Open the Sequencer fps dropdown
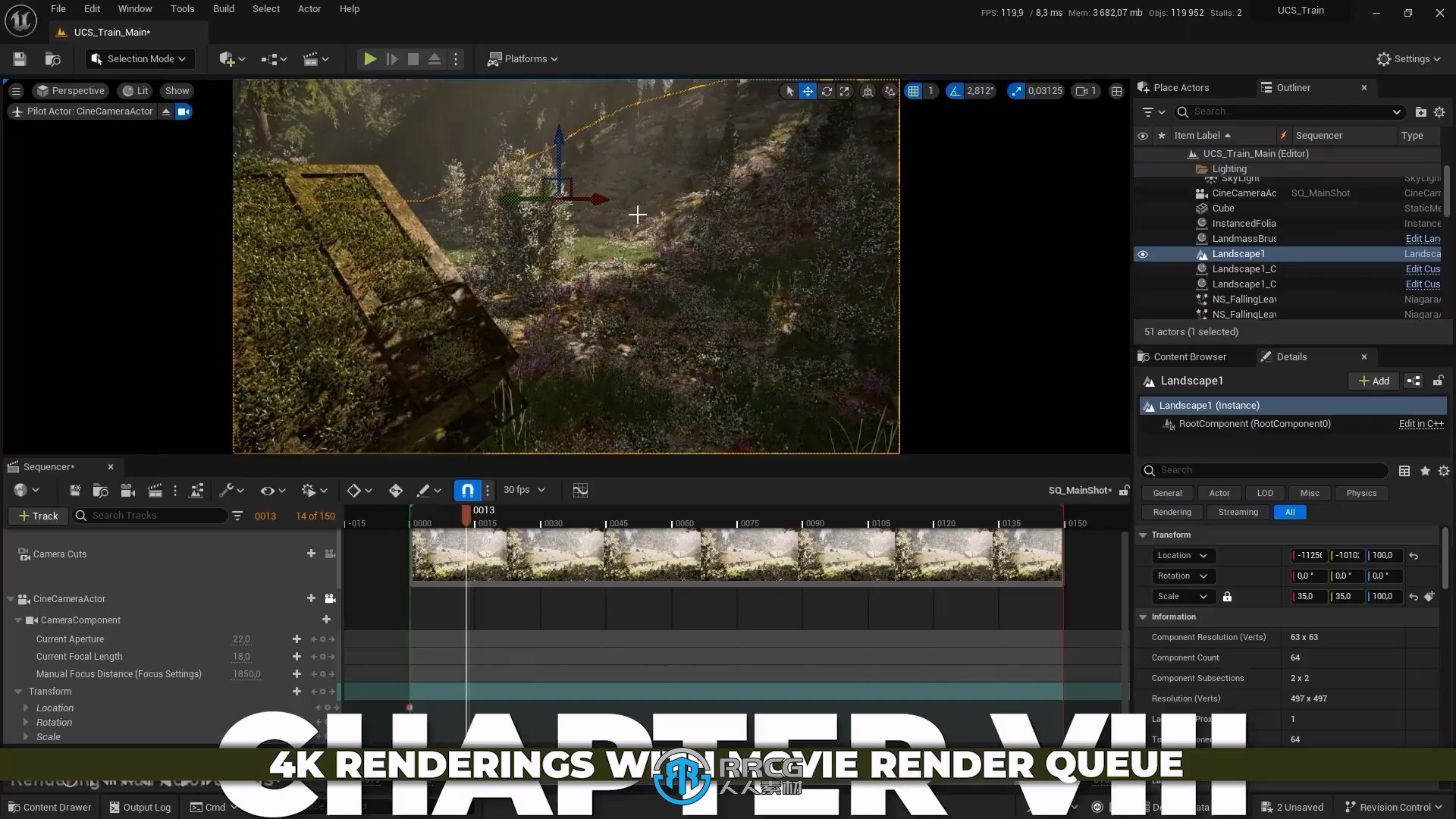Screen dimensions: 1456x819 [524, 490]
